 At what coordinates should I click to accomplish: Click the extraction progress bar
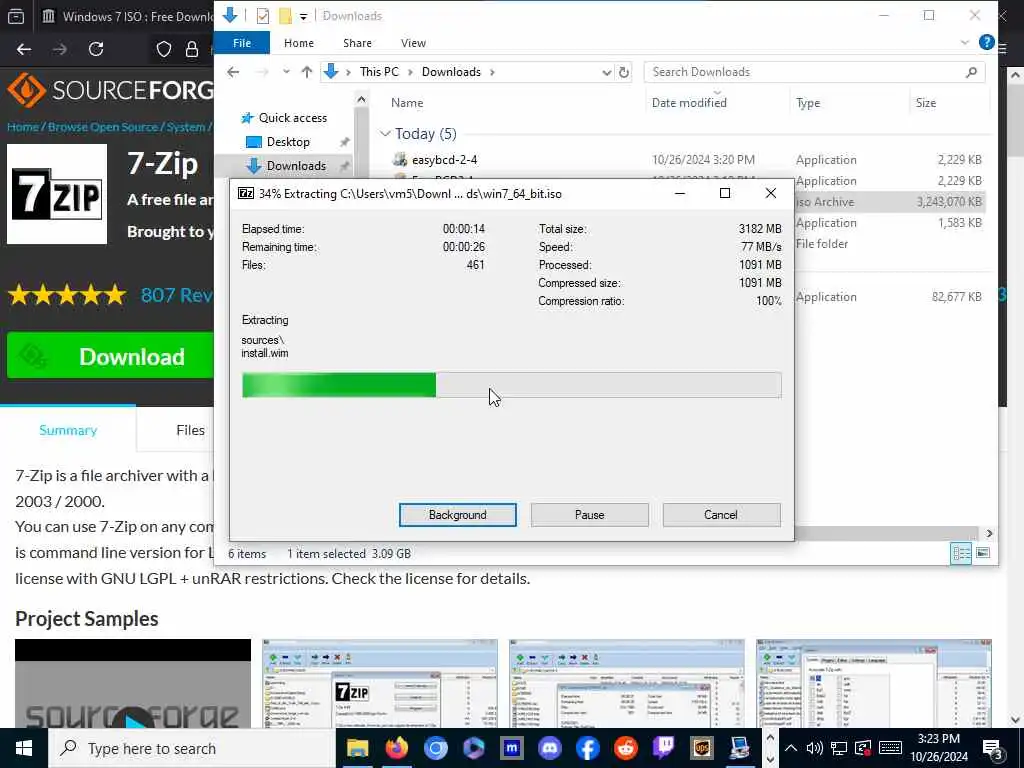pos(511,385)
